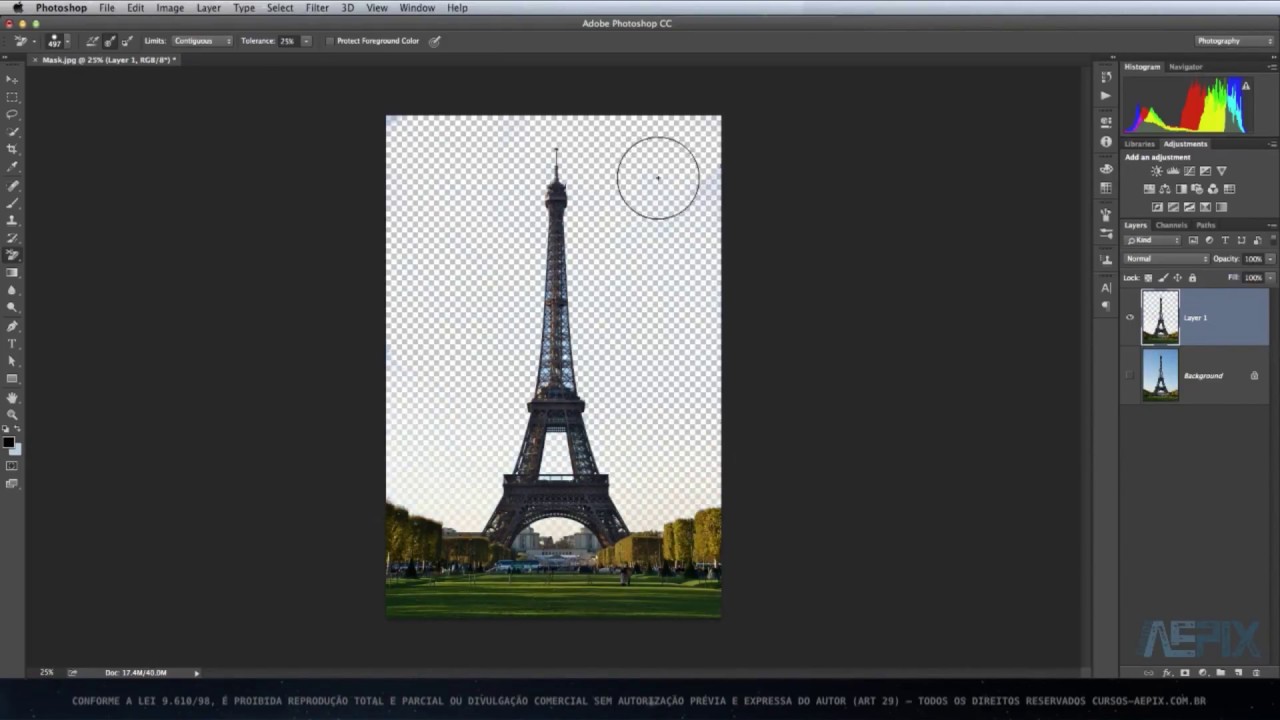Image resolution: width=1280 pixels, height=720 pixels.
Task: Select the Blur tool
Action: pyautogui.click(x=12, y=291)
